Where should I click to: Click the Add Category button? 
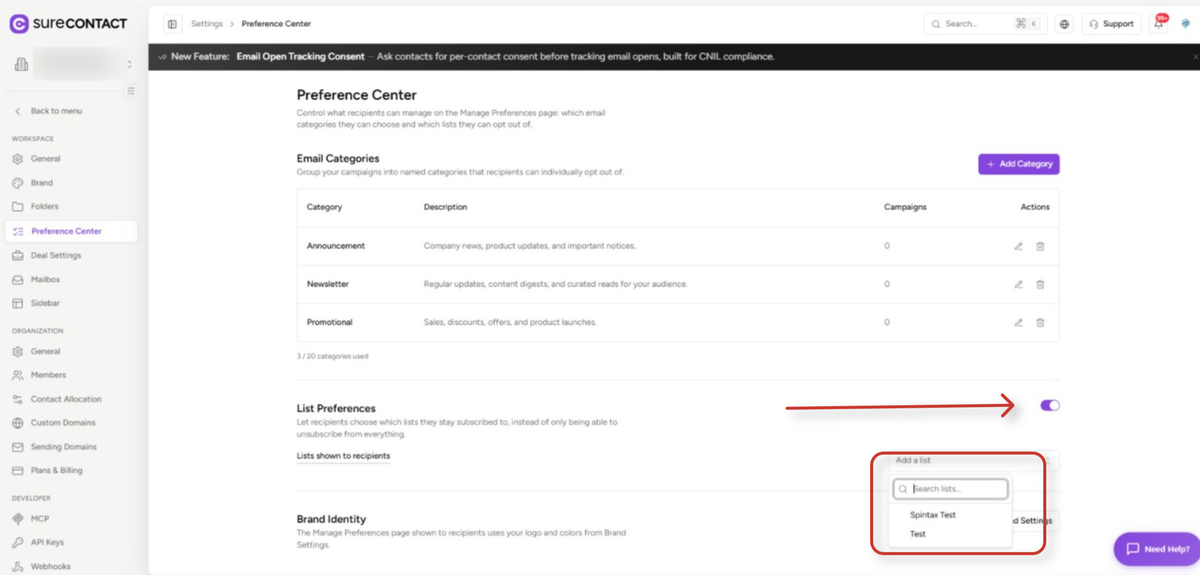click(x=1019, y=164)
